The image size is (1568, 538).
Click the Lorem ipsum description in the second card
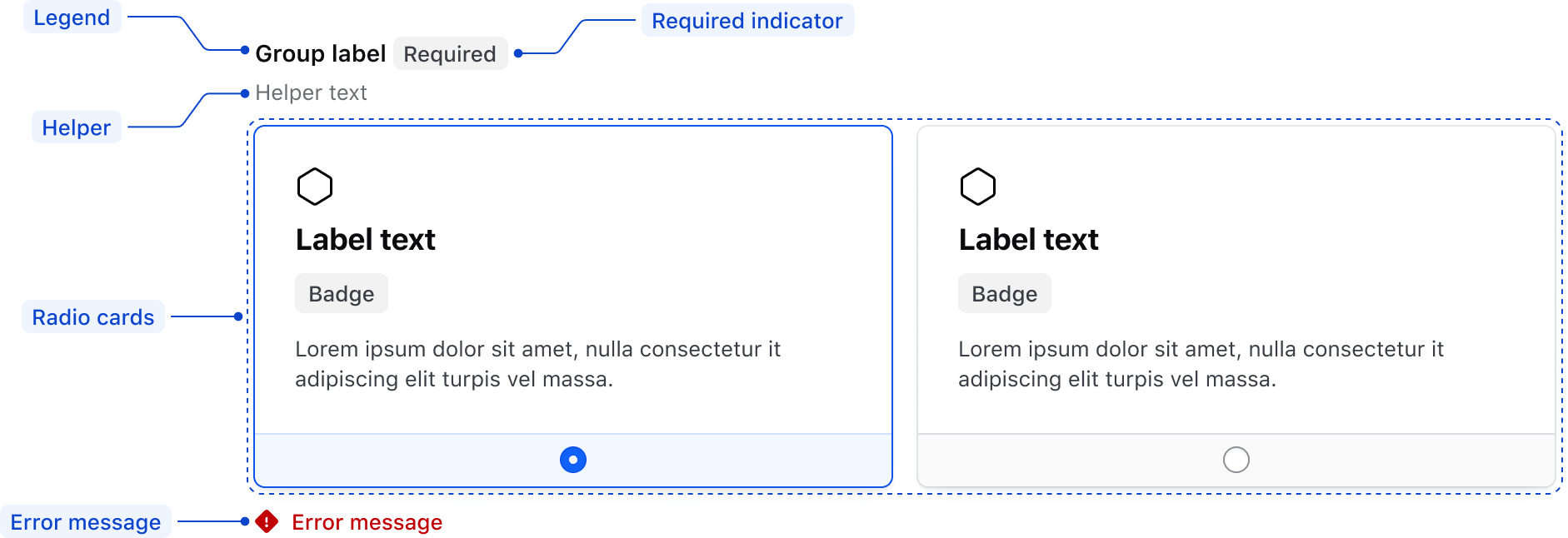pos(1200,364)
